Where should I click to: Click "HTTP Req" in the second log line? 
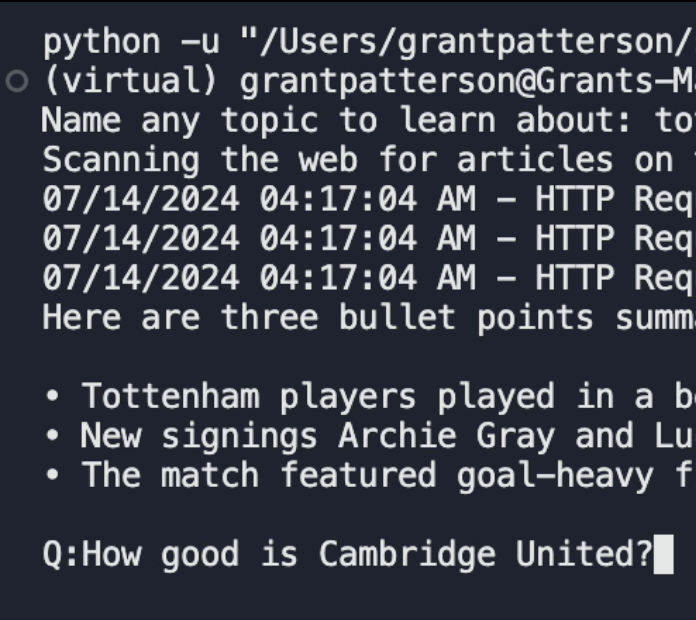click(610, 238)
